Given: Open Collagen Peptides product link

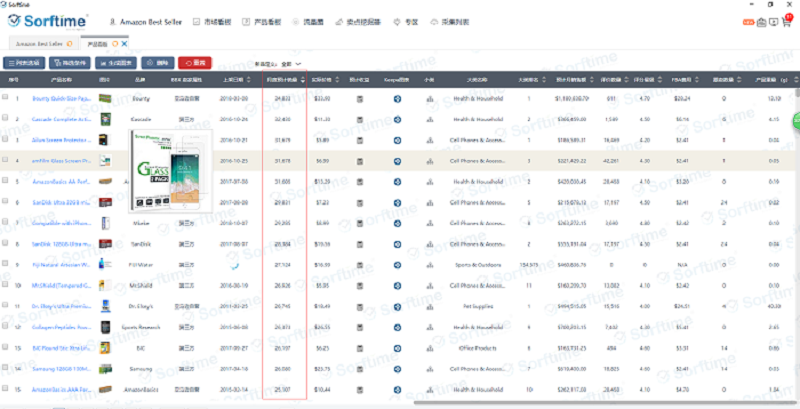Looking at the screenshot, I should click(62, 328).
